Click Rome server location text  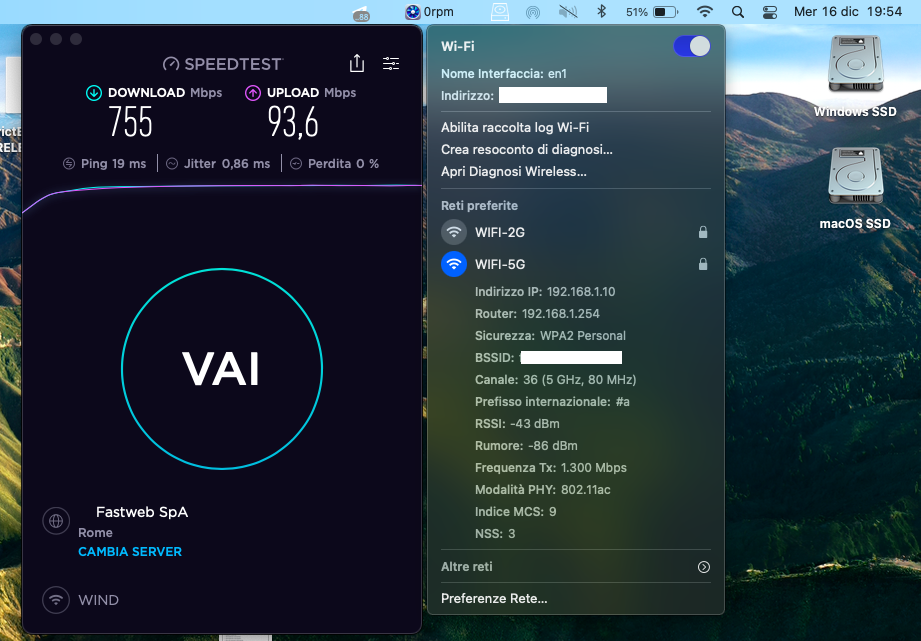(x=95, y=533)
